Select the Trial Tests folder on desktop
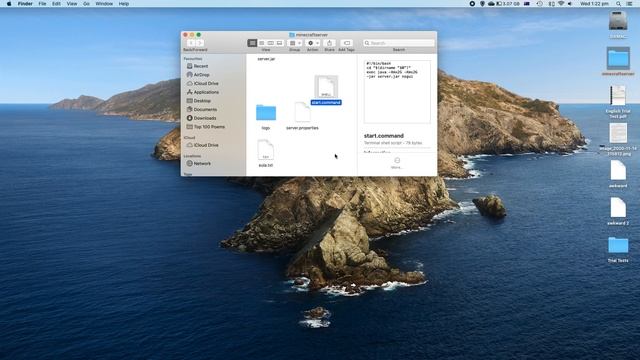 point(618,245)
